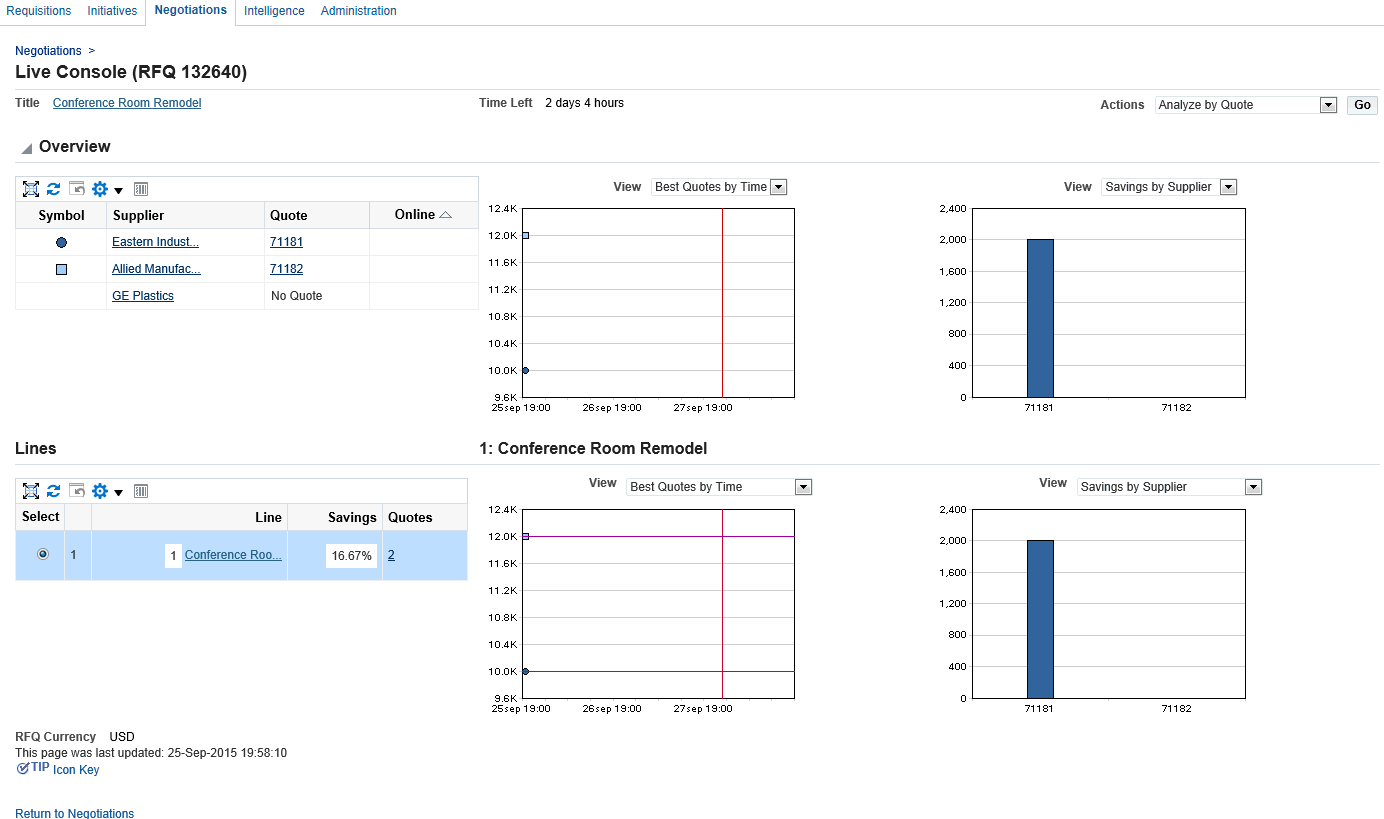
Task: Click the Go button
Action: point(1362,105)
